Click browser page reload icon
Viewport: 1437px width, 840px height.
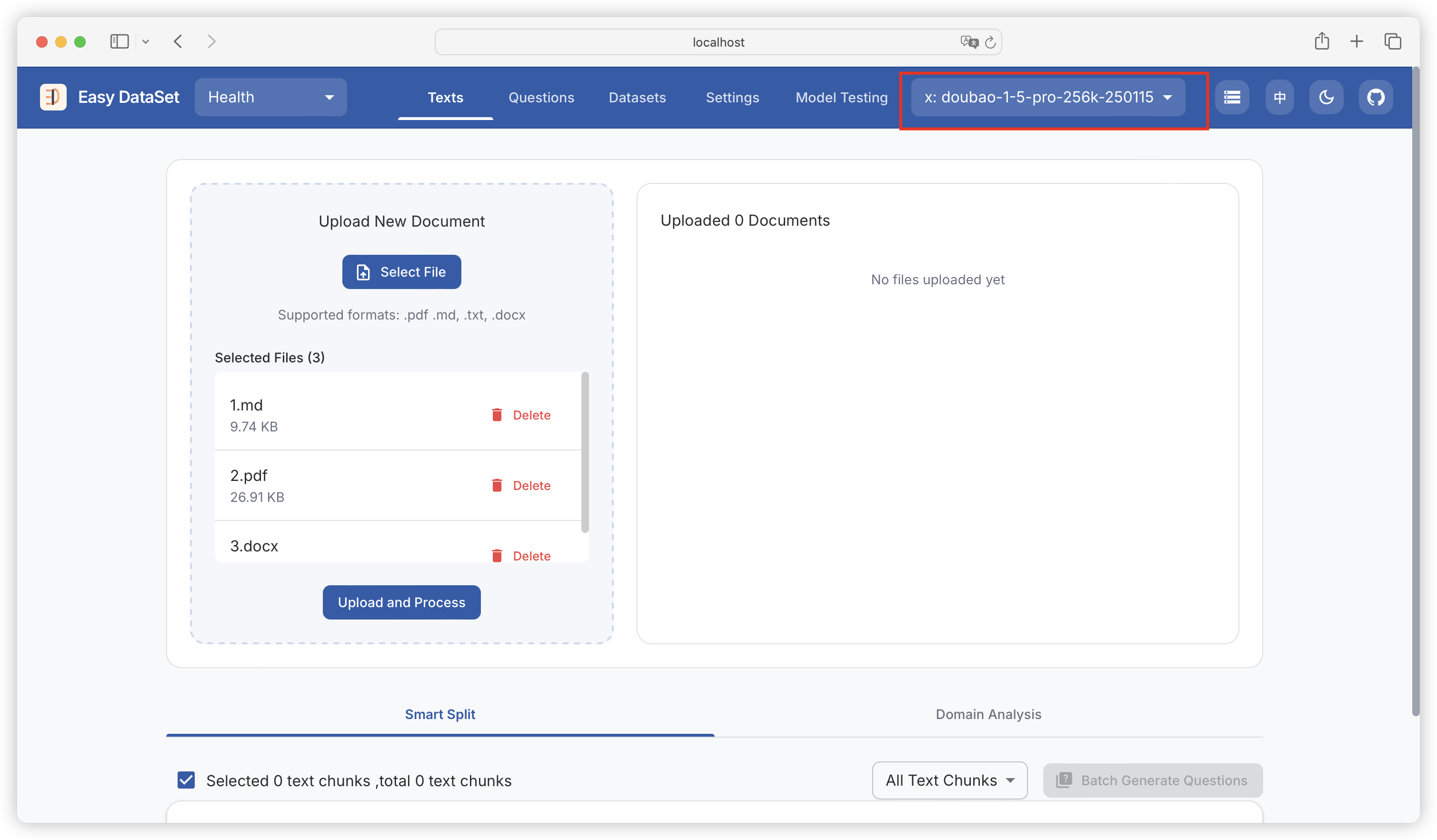click(990, 42)
